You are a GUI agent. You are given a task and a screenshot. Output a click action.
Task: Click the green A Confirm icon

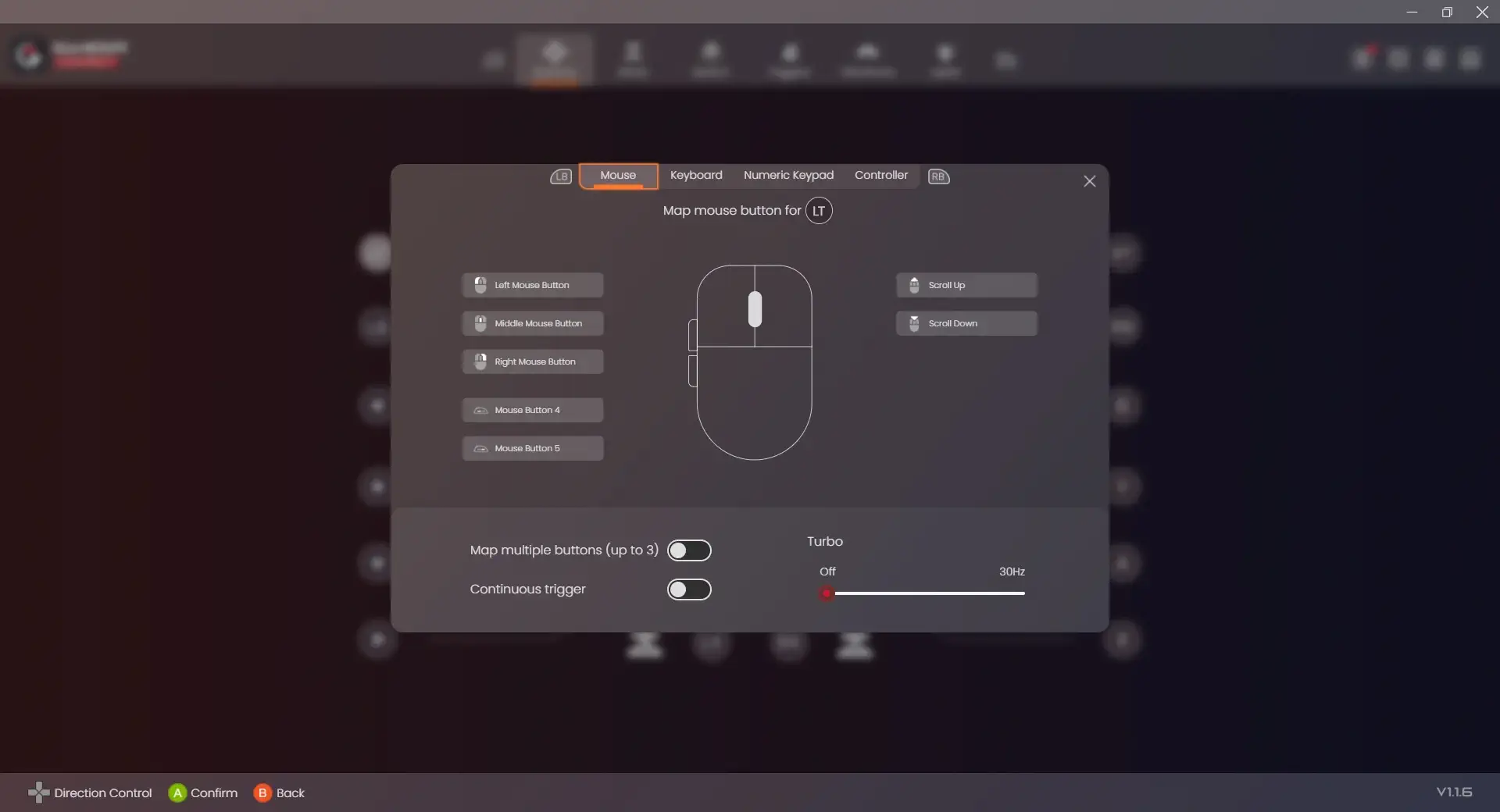pyautogui.click(x=177, y=792)
